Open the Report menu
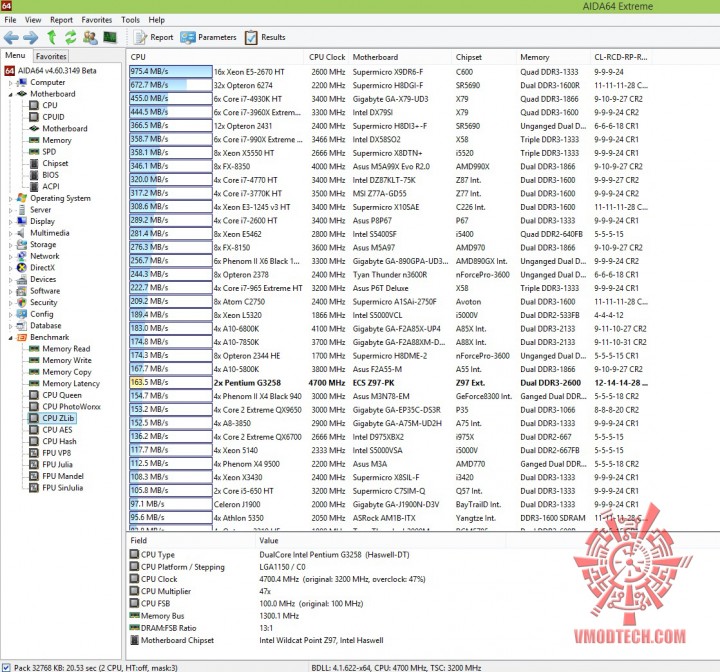 click(x=62, y=20)
